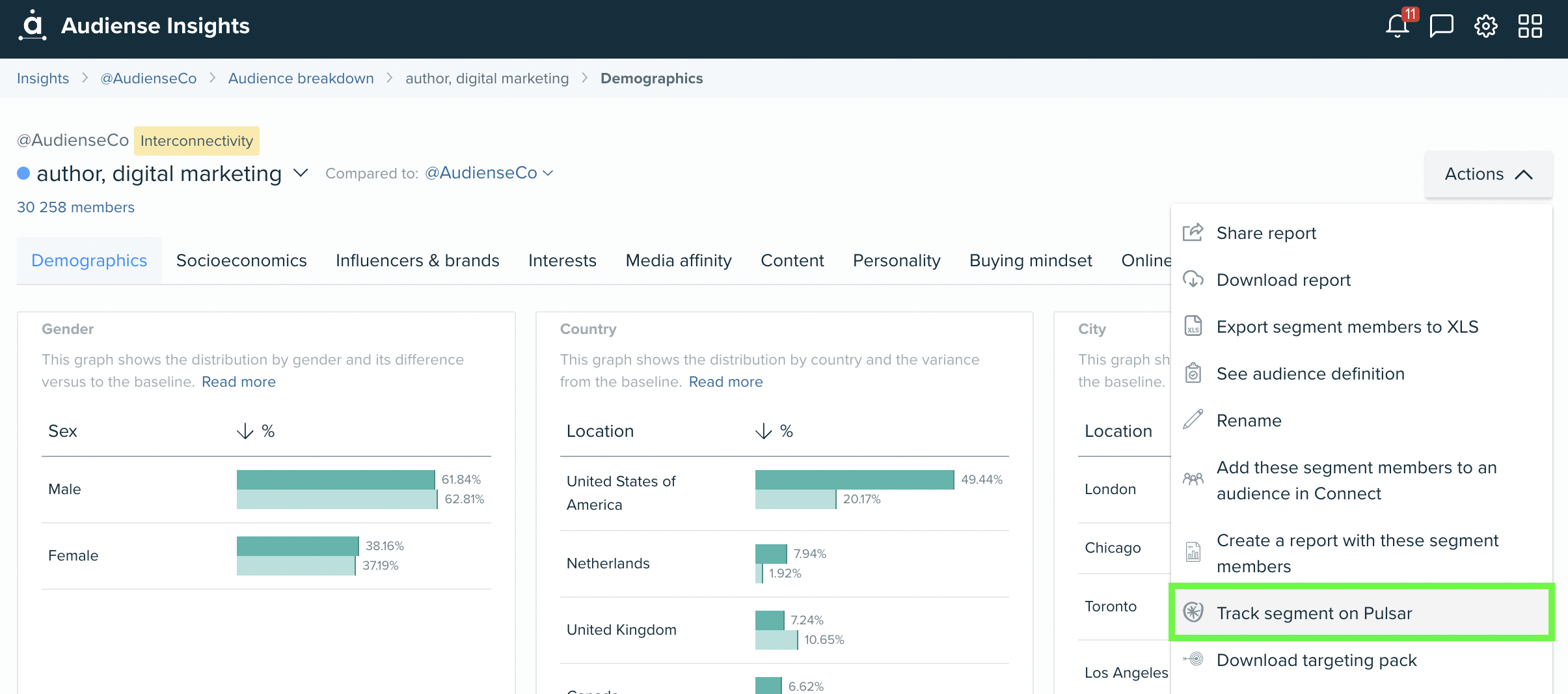Viewport: 1568px width, 694px height.
Task: Select the Male row label
Action: [x=64, y=489]
